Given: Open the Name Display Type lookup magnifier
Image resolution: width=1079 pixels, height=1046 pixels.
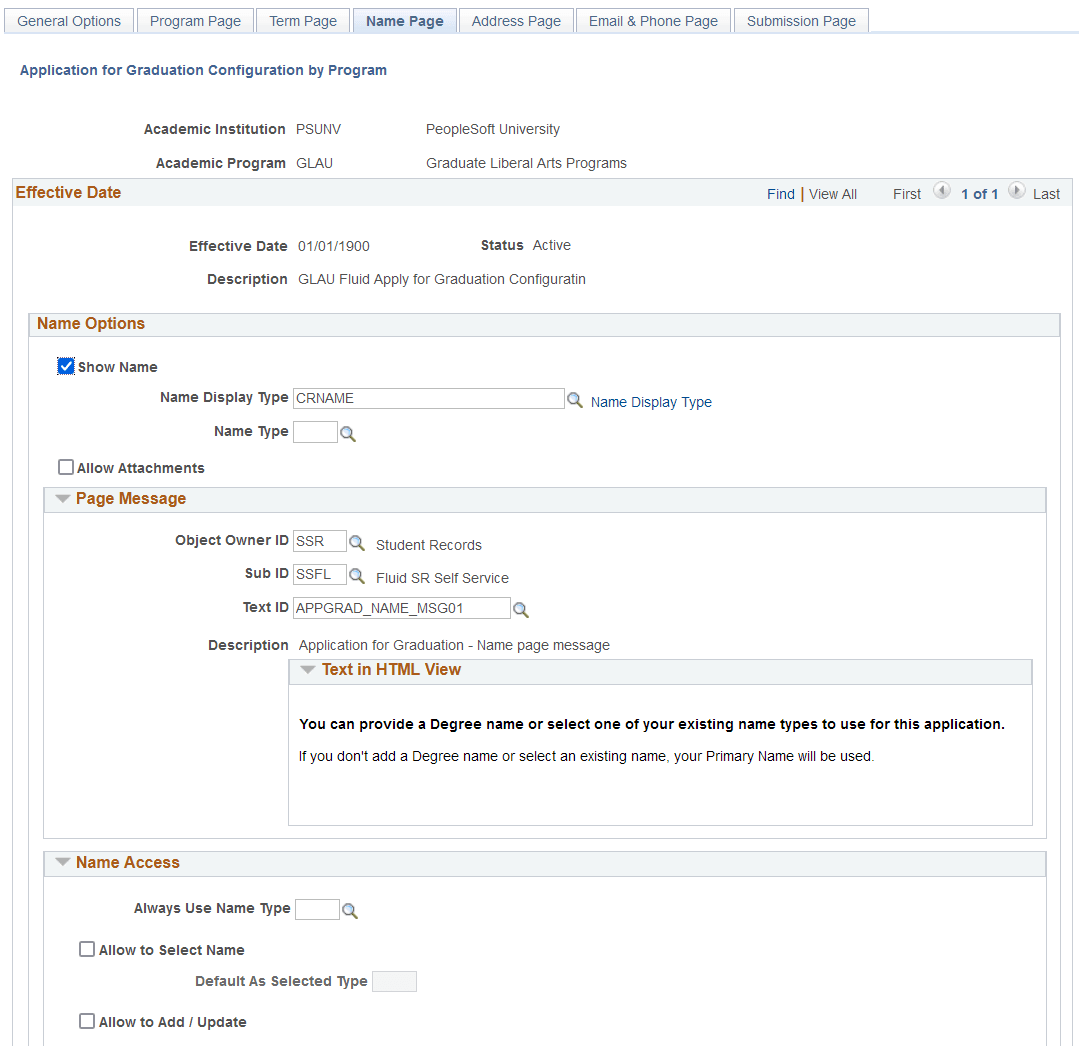Looking at the screenshot, I should click(575, 400).
